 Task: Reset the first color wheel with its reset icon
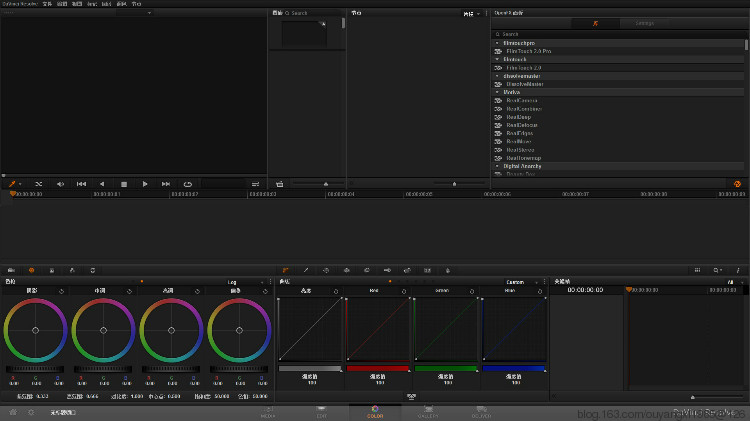(x=61, y=291)
